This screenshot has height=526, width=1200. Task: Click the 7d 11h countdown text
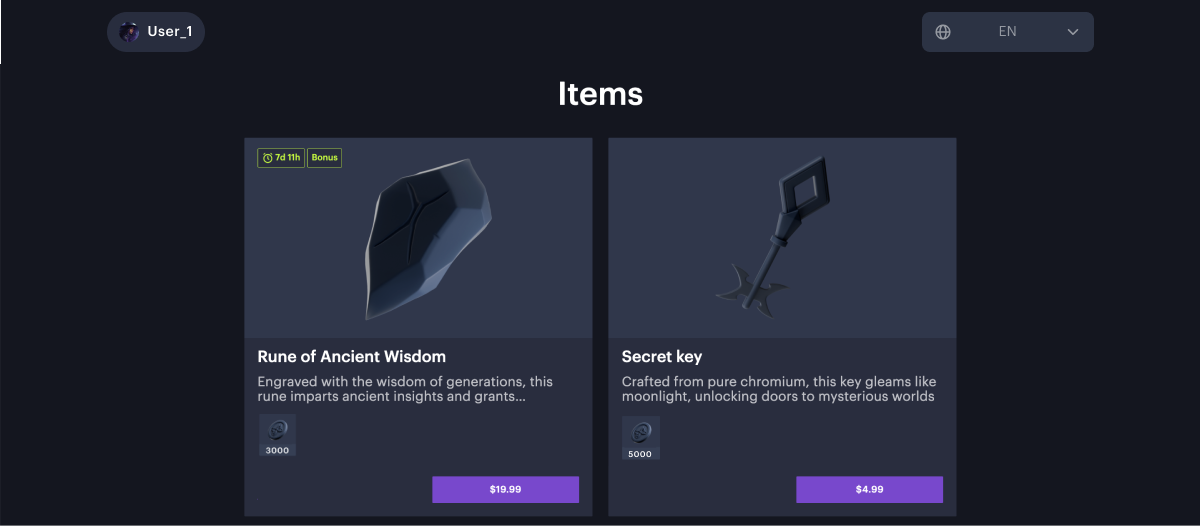288,158
